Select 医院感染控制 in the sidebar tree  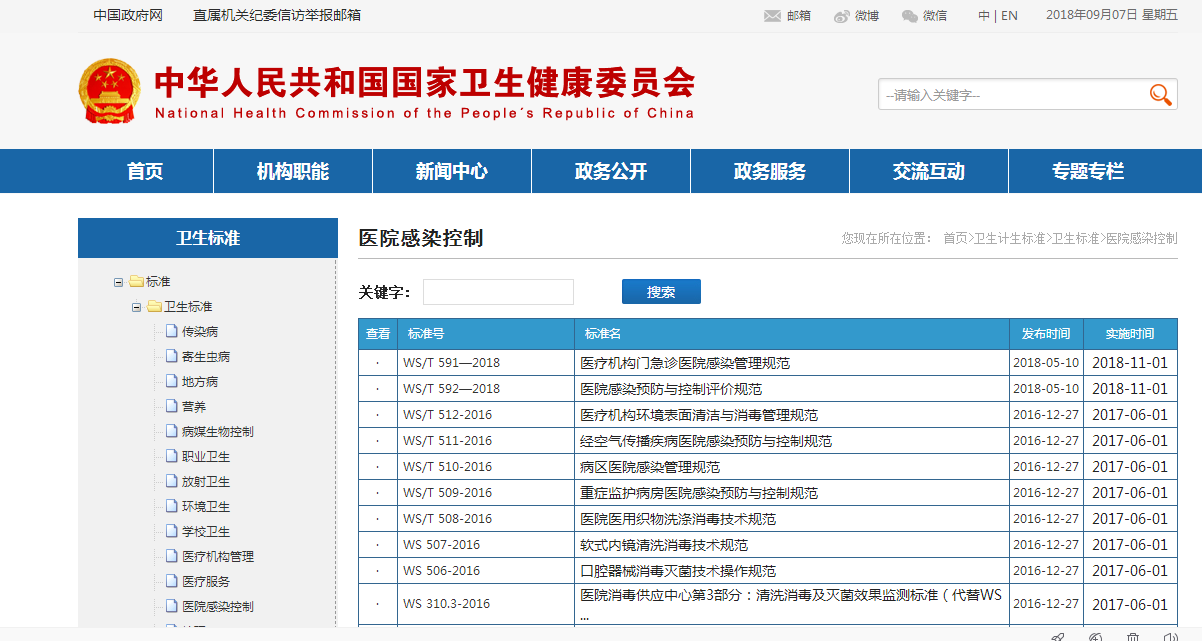[217, 606]
